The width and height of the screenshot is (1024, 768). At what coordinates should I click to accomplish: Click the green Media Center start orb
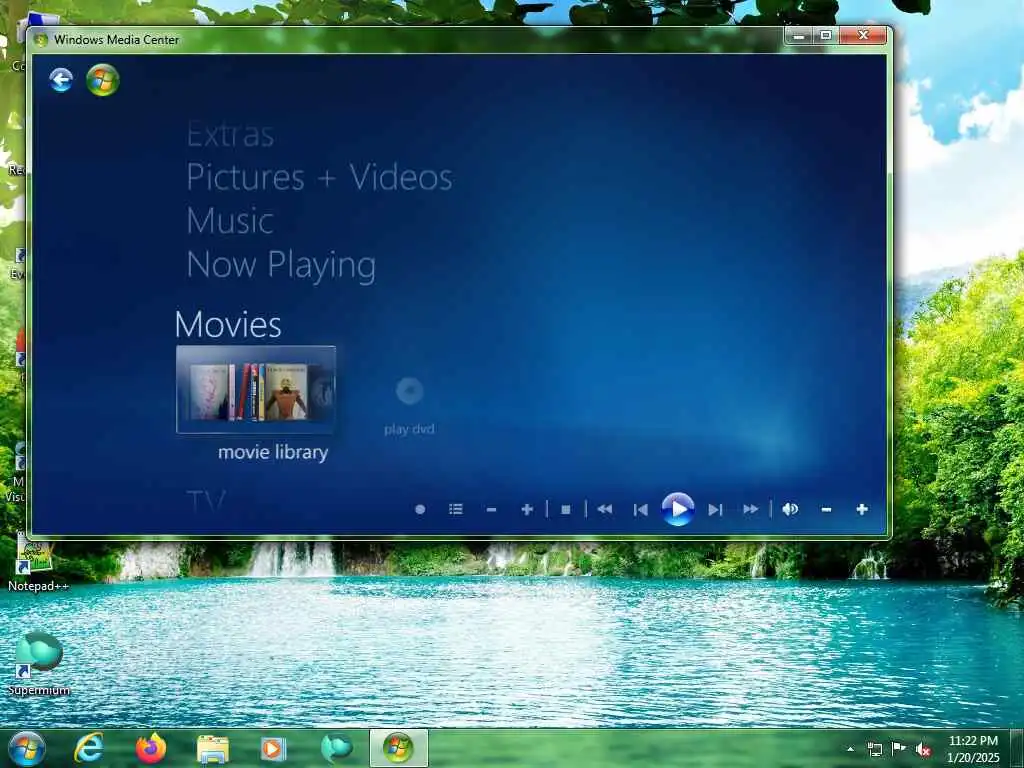(x=103, y=80)
